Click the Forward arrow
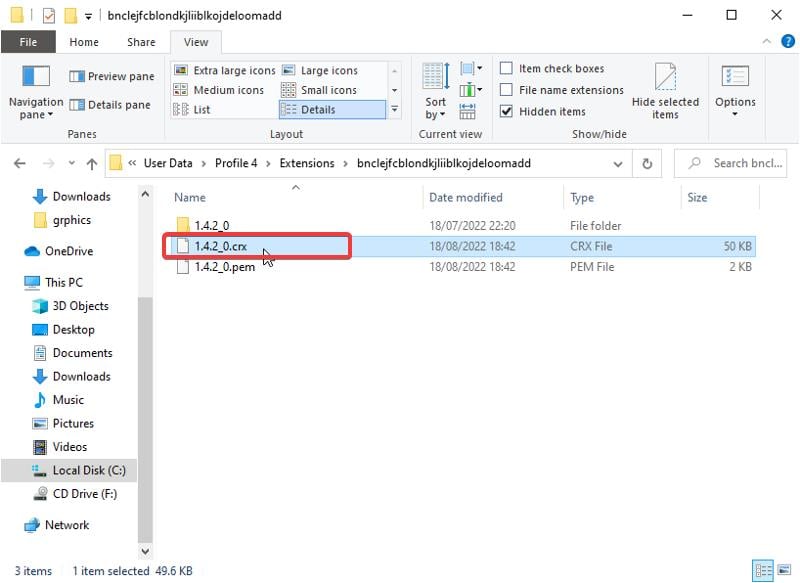800x583 pixels. point(48,163)
